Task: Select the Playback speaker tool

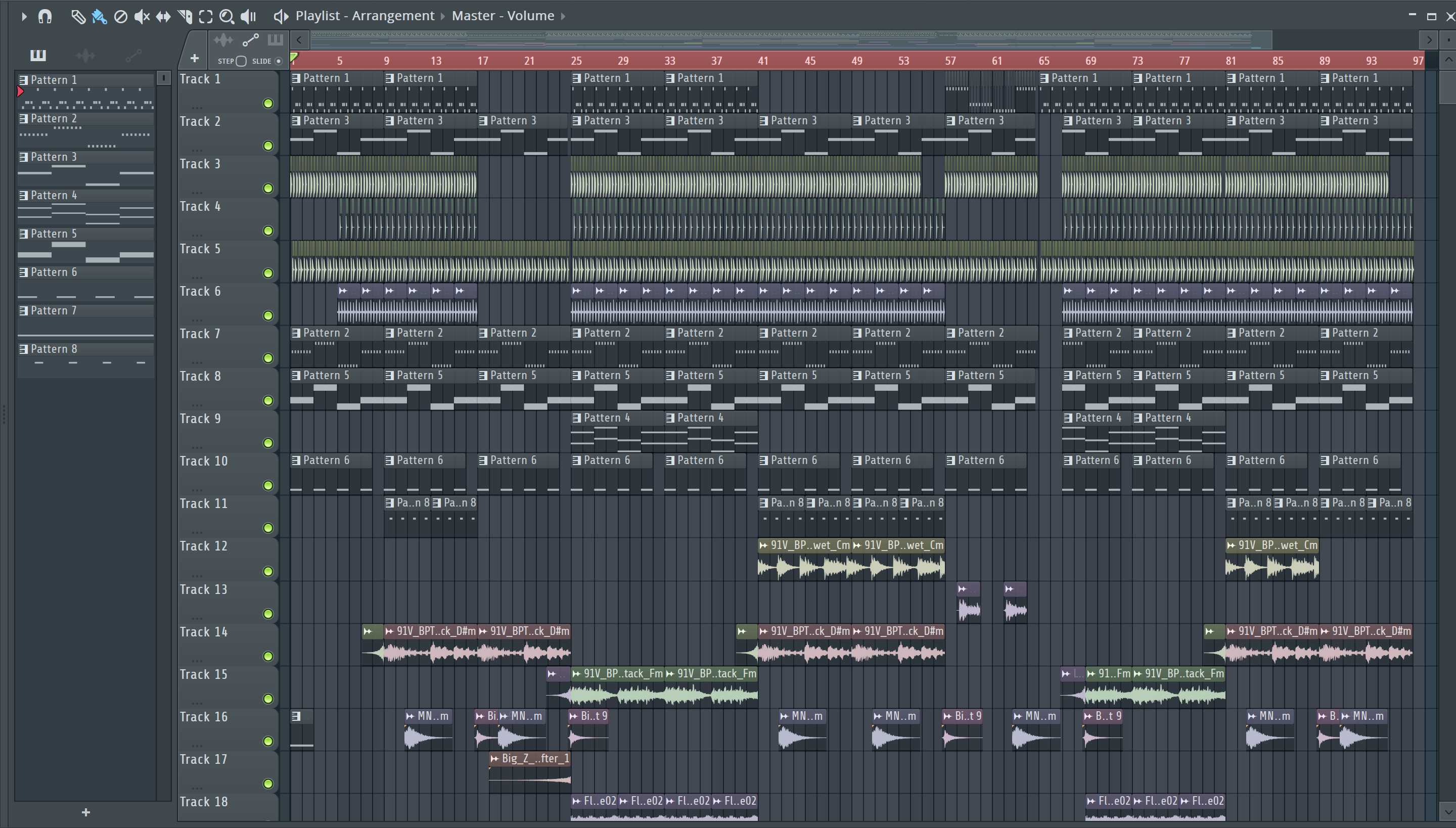Action: tap(249, 17)
